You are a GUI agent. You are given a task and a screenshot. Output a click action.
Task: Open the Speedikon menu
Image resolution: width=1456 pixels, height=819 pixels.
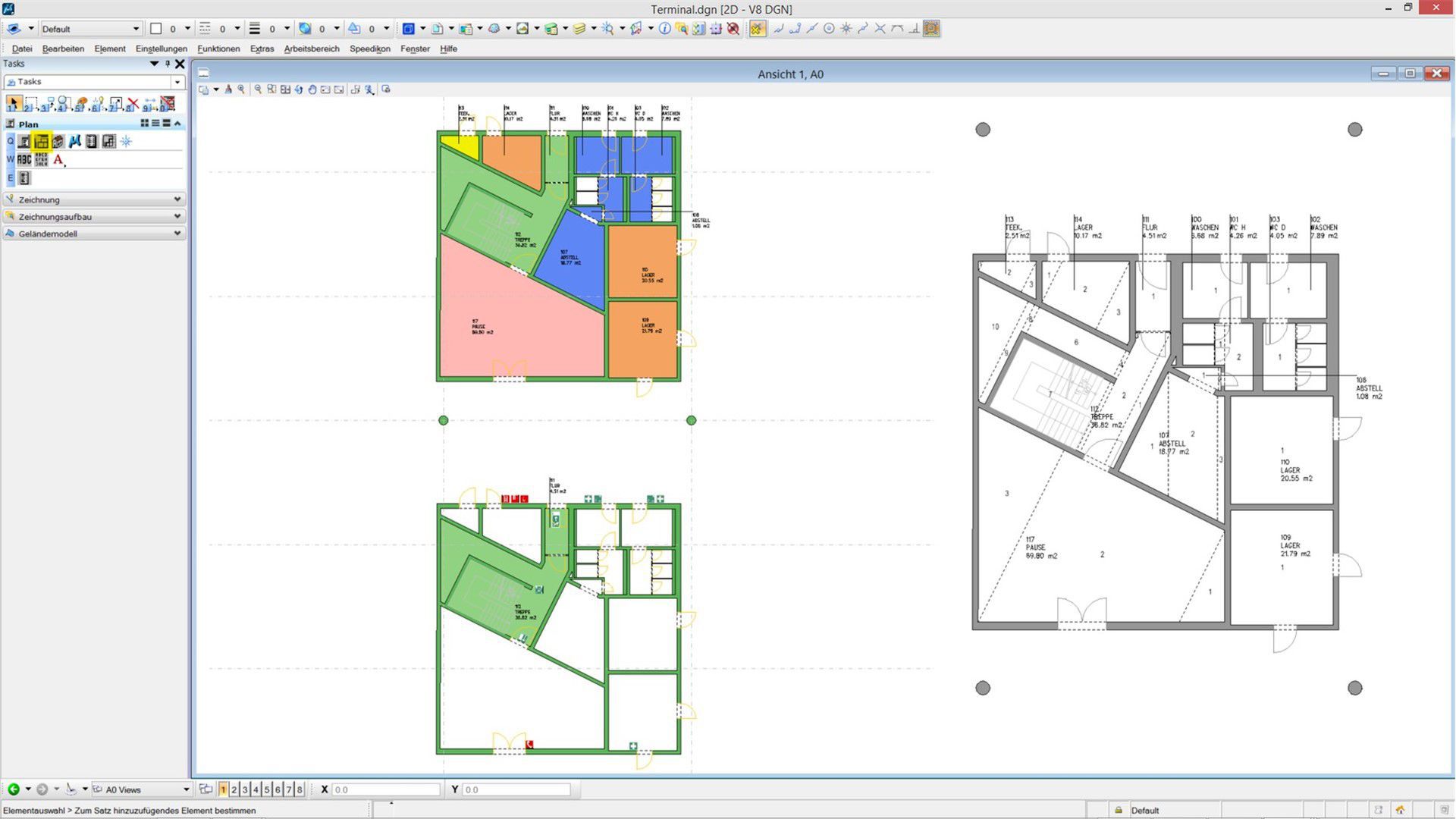point(370,49)
